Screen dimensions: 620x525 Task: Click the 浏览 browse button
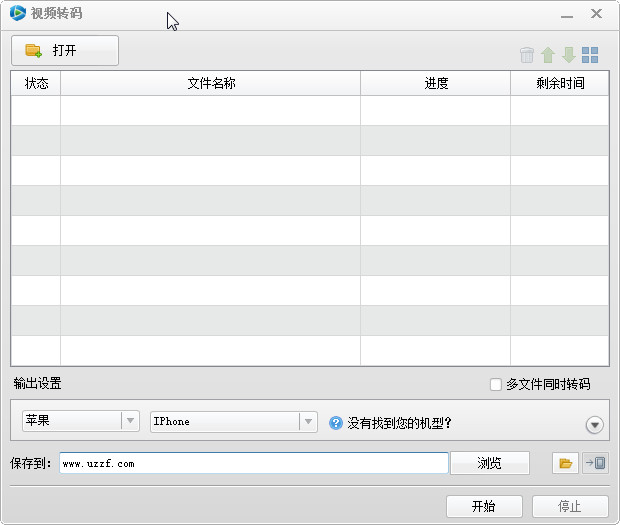click(489, 463)
